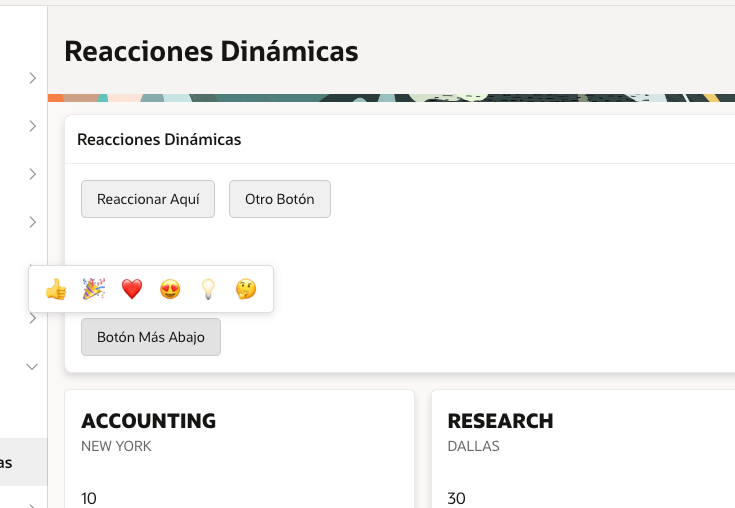Expand the topmost sidebar chevron item
Image resolution: width=735 pixels, height=508 pixels.
click(x=32, y=78)
